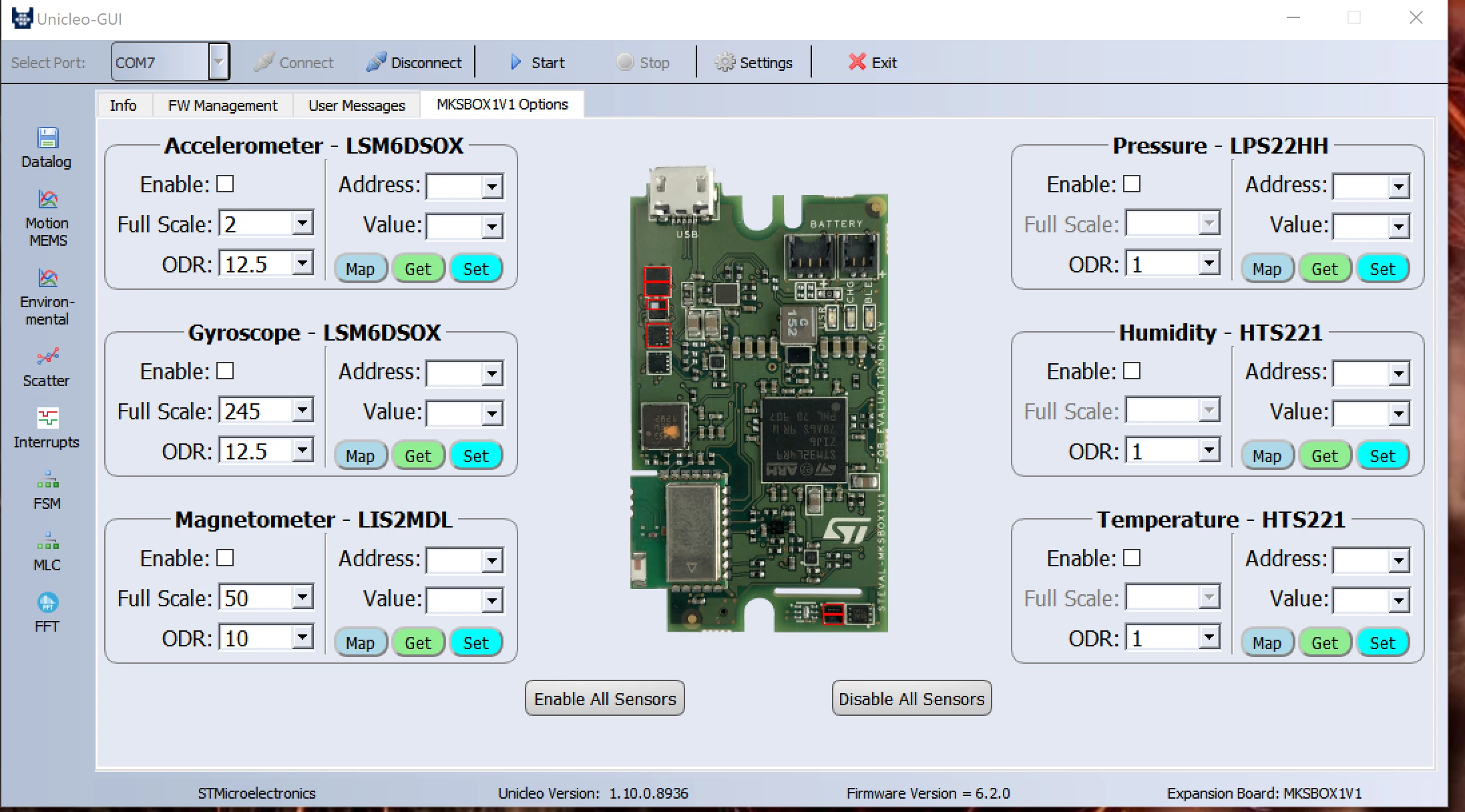Screen dimensions: 1465x812
Task: Click the grayed-out Stop circle icon
Action: click(625, 62)
